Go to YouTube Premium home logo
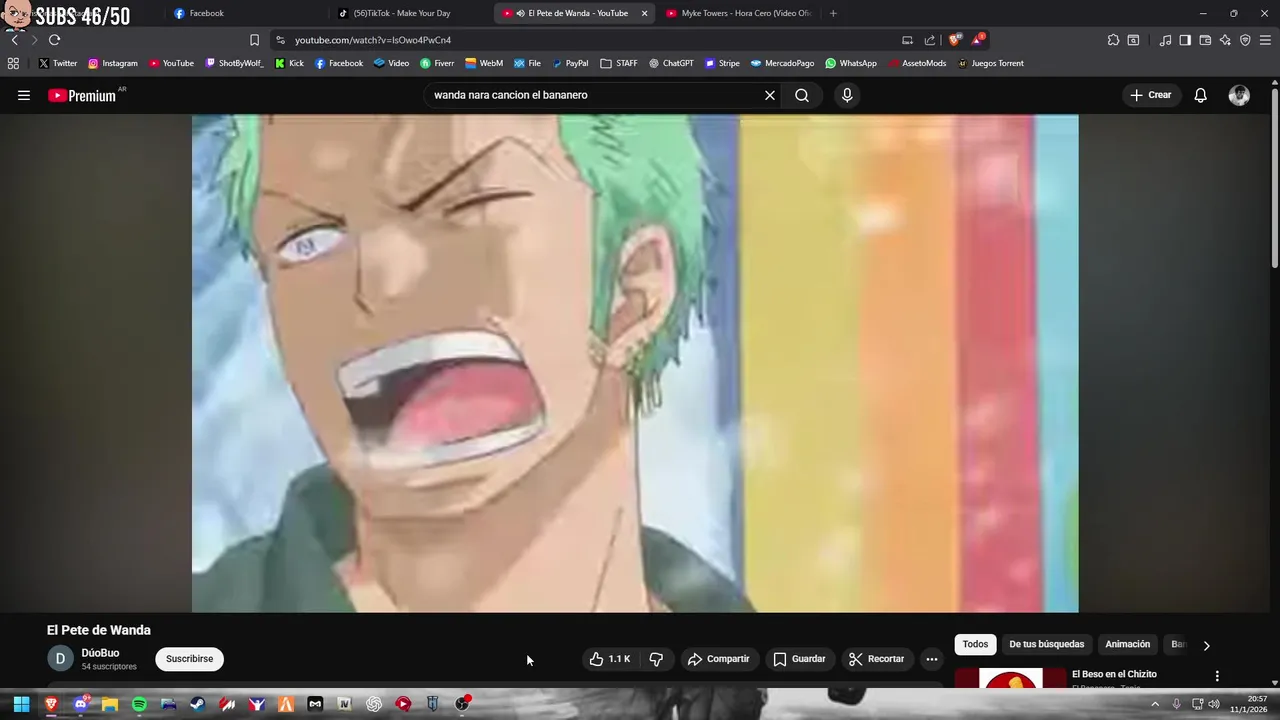 point(82,95)
